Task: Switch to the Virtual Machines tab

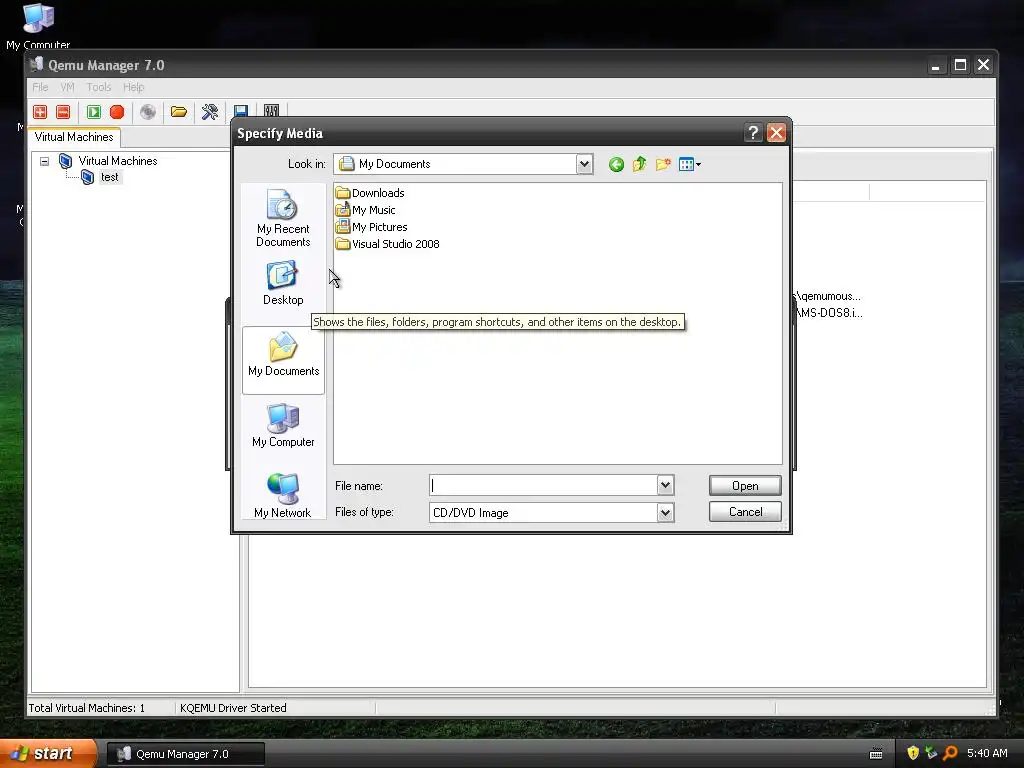Action: (74, 137)
